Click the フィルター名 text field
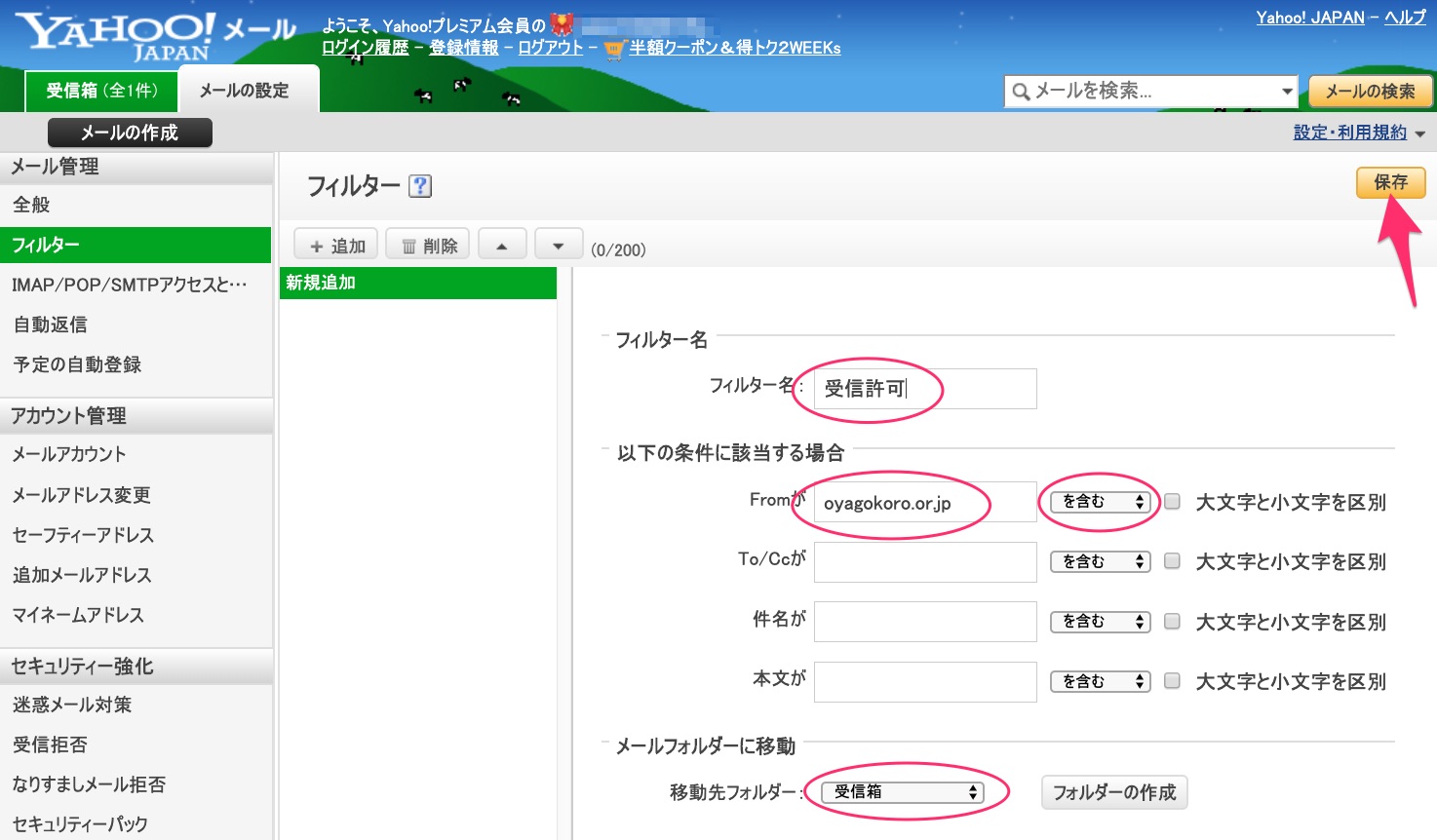 point(924,389)
